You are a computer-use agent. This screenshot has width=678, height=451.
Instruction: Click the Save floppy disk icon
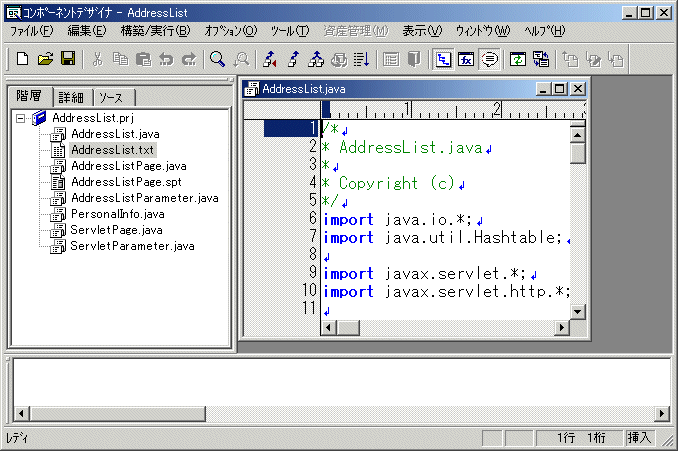pyautogui.click(x=68, y=59)
